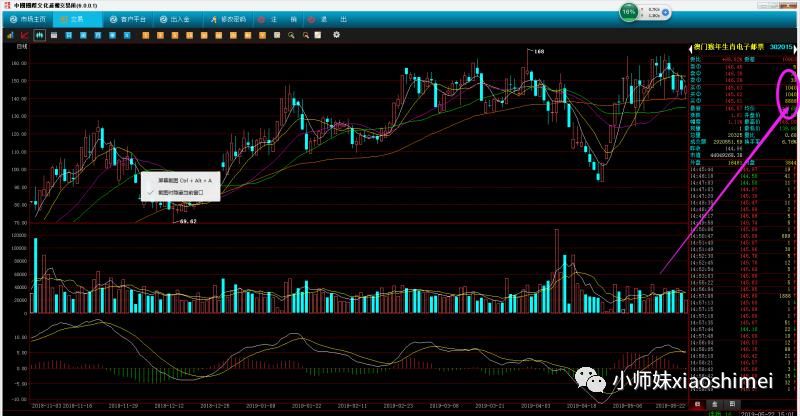Click 修改密码 change password
This screenshot has height=416, width=800.
pos(228,19)
